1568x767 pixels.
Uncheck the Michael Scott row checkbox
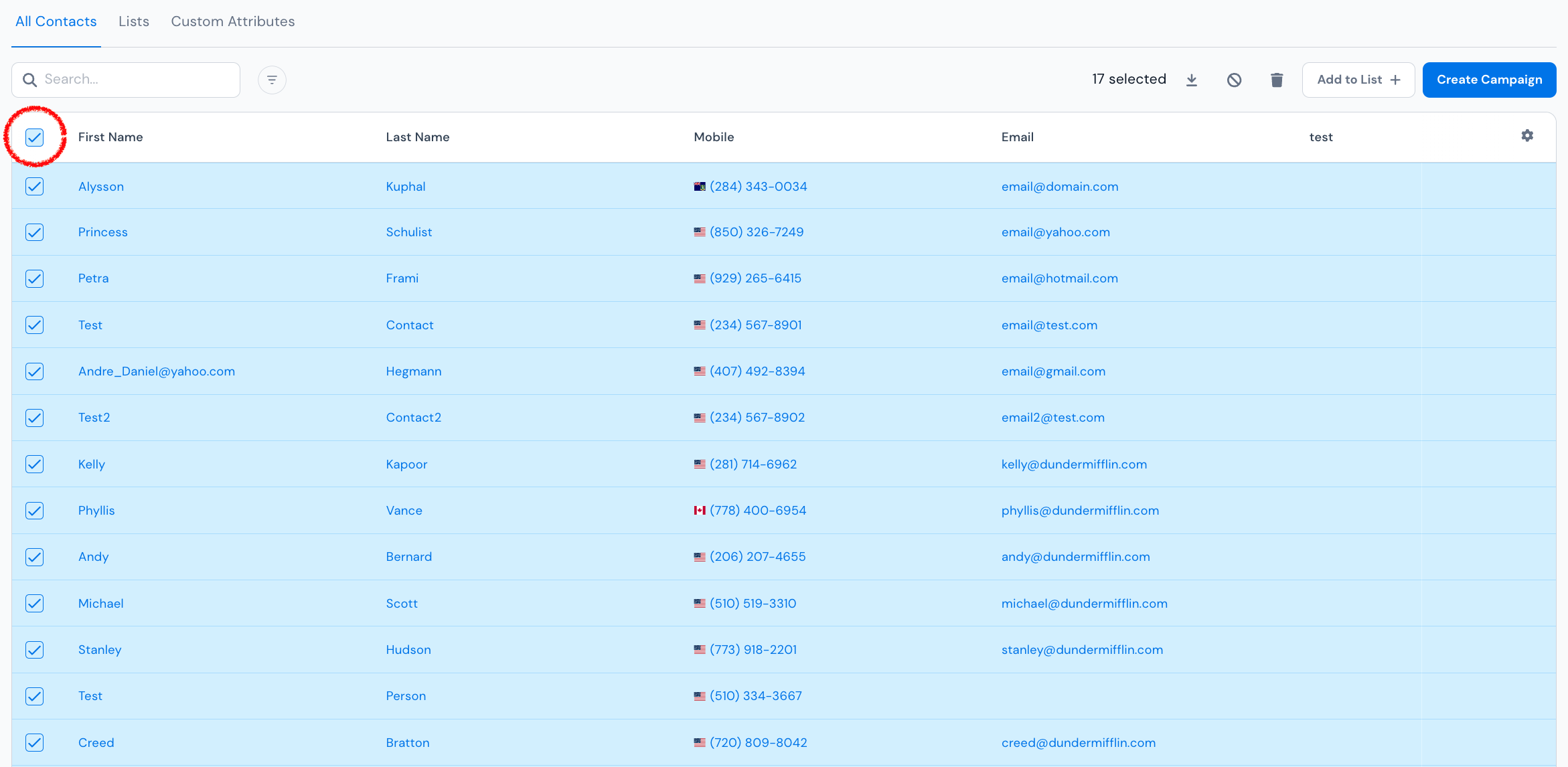35,604
